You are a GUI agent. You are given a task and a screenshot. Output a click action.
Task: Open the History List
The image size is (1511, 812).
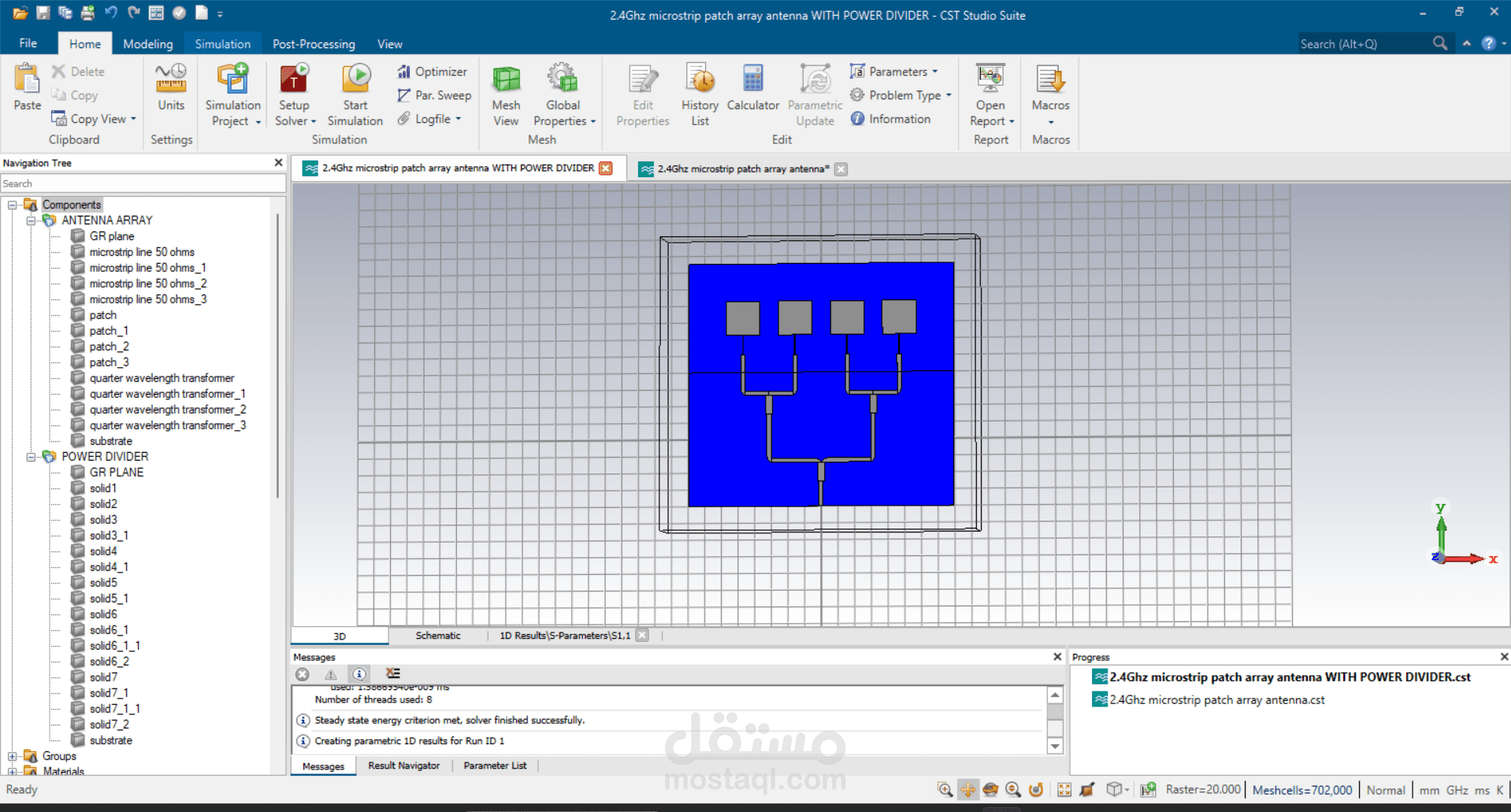tap(699, 93)
